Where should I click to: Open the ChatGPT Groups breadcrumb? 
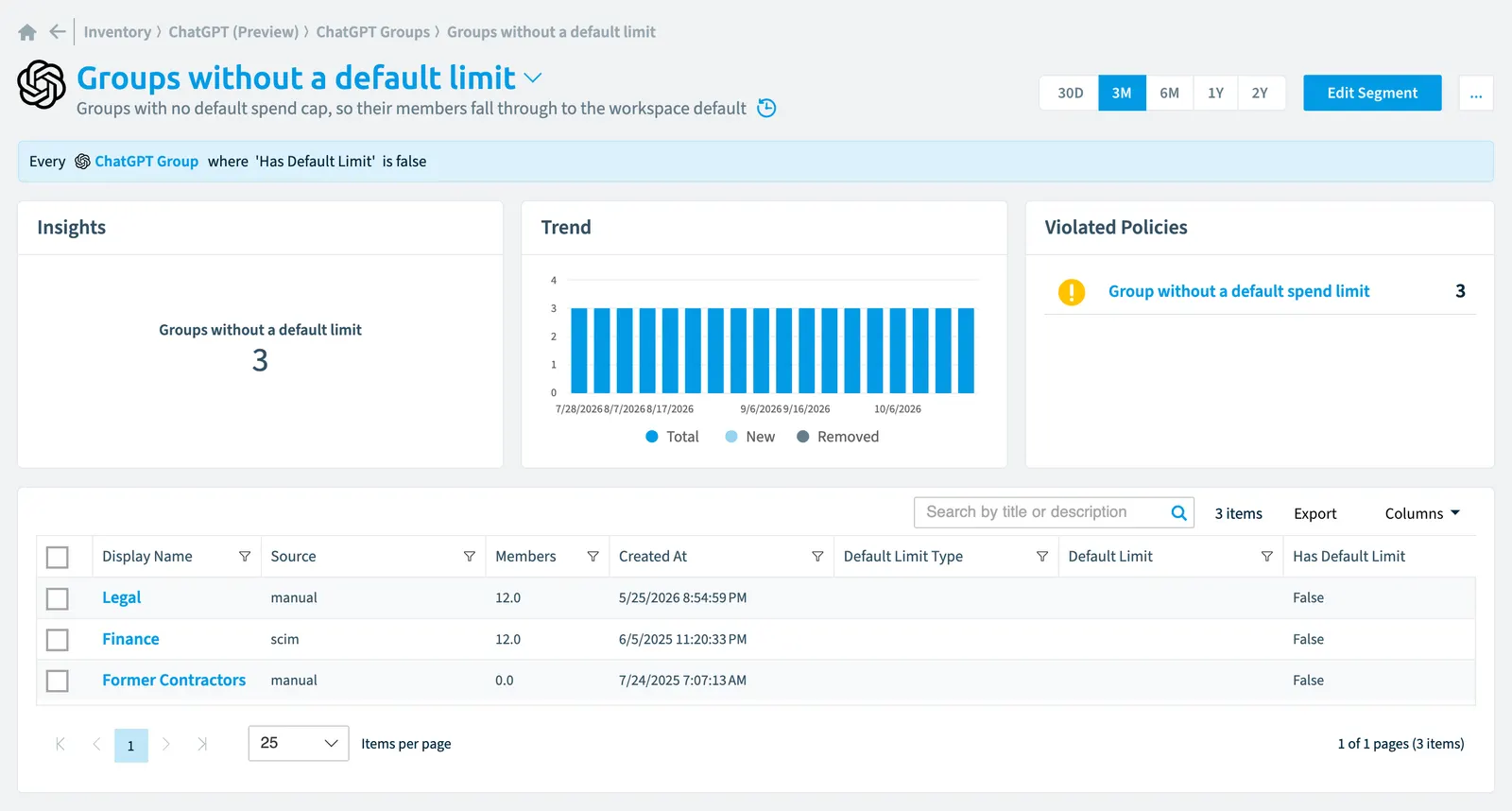[373, 32]
